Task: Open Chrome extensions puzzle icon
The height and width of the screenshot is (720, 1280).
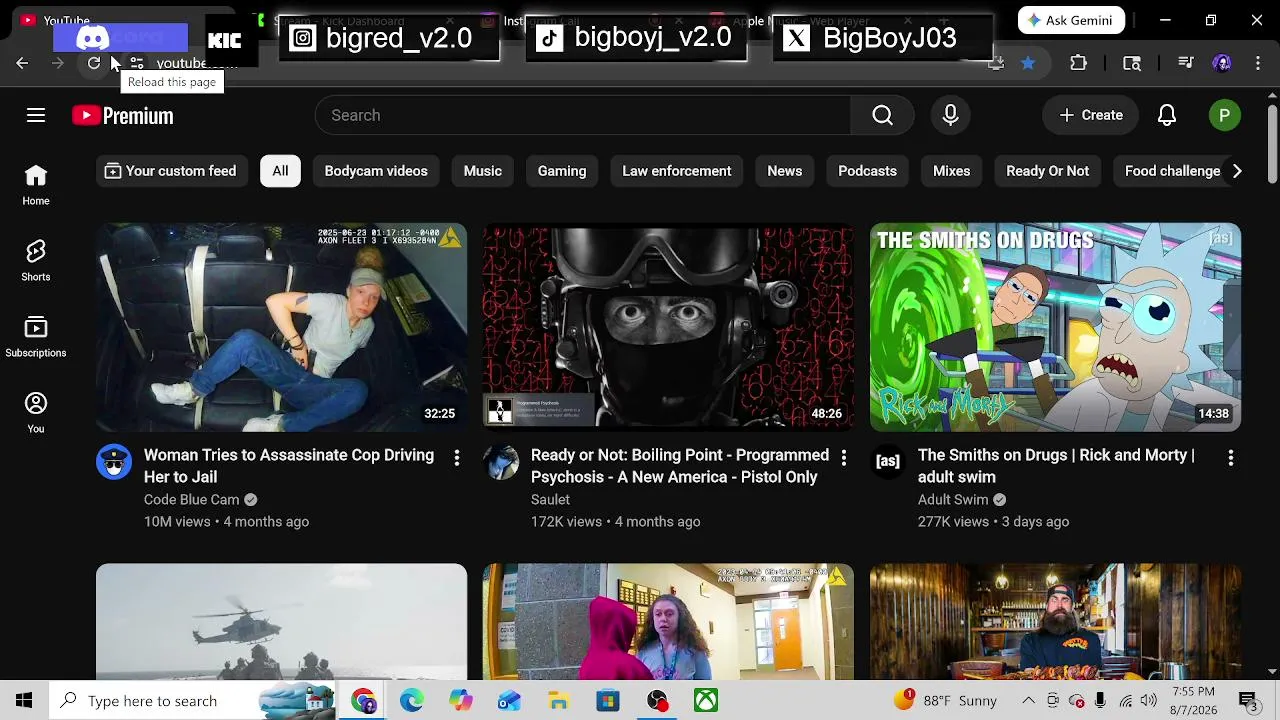Action: (1078, 63)
